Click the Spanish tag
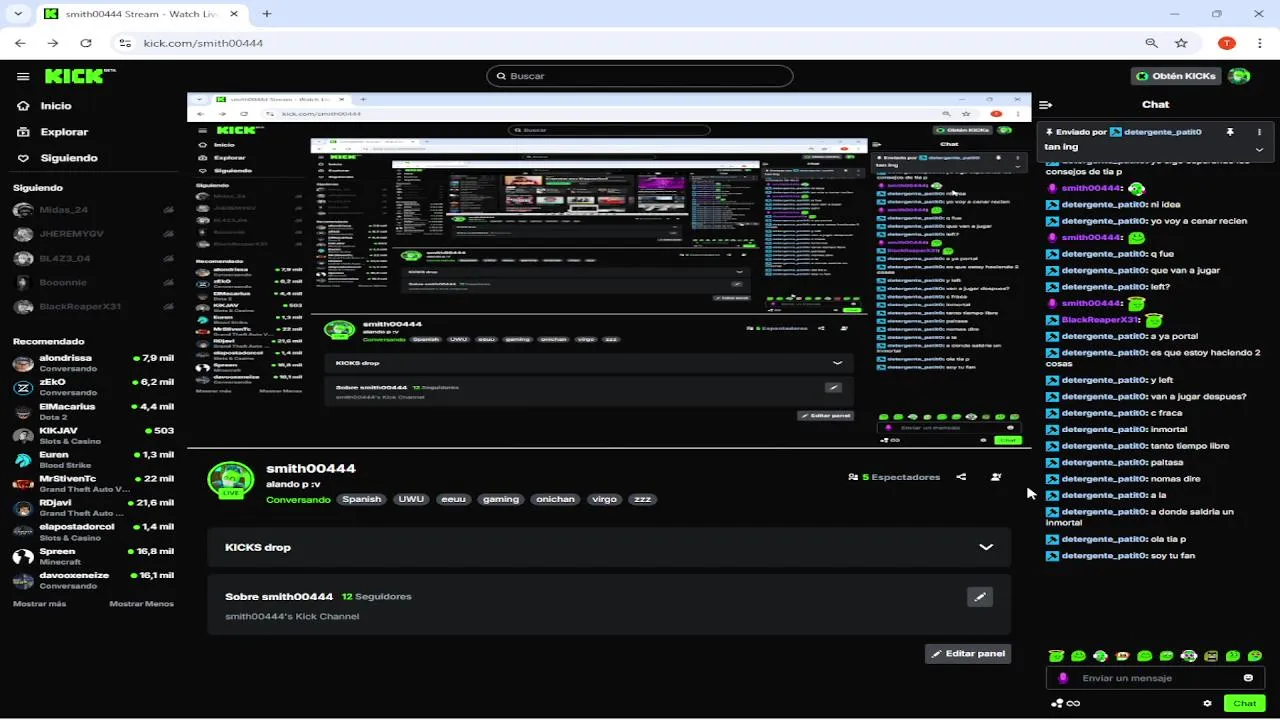The image size is (1280, 720). tap(361, 499)
